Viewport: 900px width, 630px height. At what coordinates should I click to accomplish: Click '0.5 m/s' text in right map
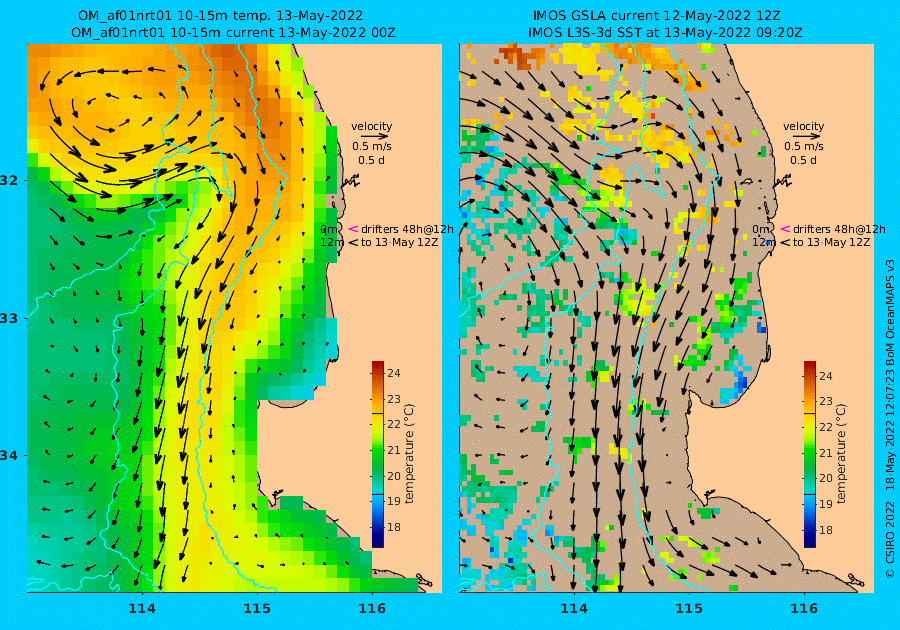coord(804,146)
